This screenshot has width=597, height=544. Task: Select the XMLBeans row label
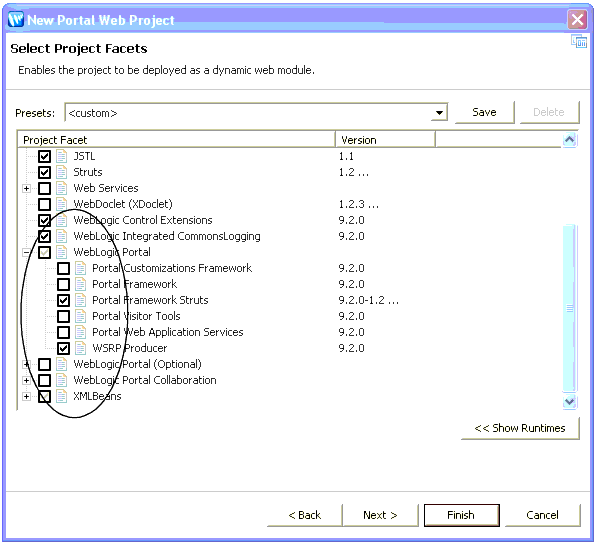[x=97, y=396]
